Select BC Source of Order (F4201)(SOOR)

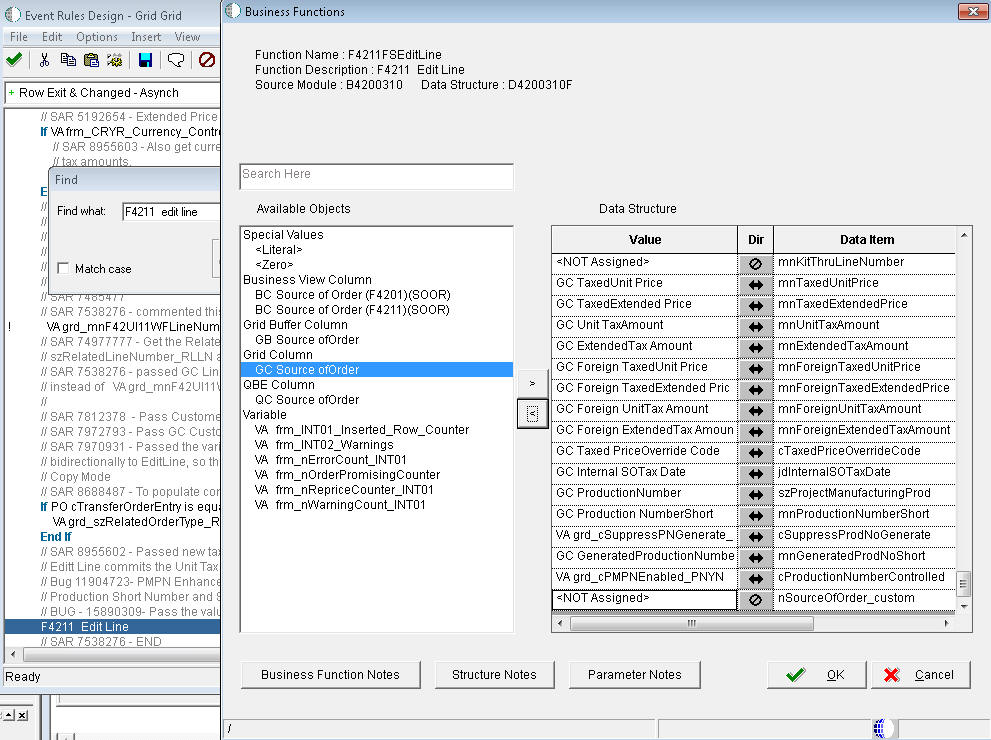click(353, 295)
